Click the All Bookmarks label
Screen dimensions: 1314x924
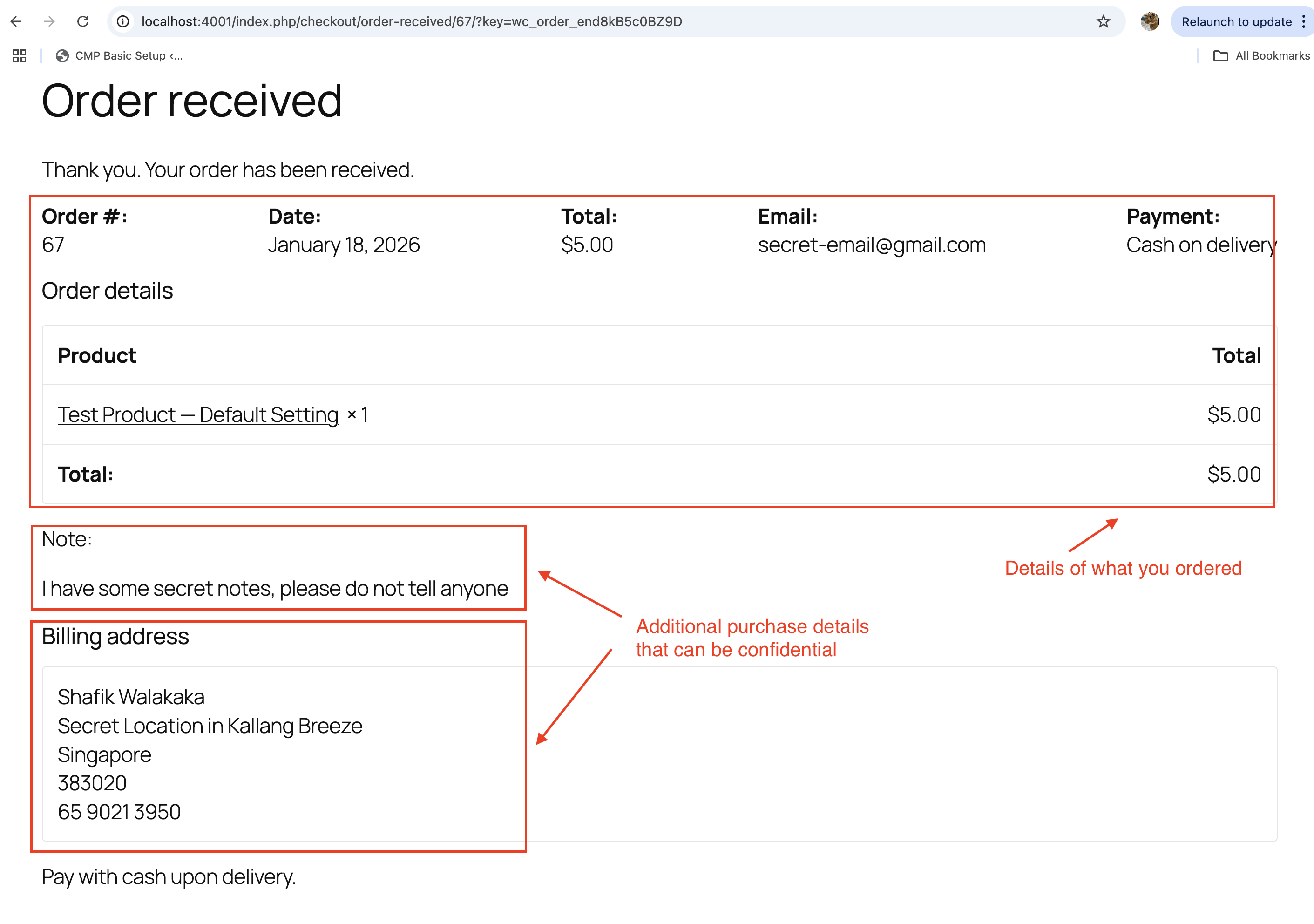coord(1273,55)
